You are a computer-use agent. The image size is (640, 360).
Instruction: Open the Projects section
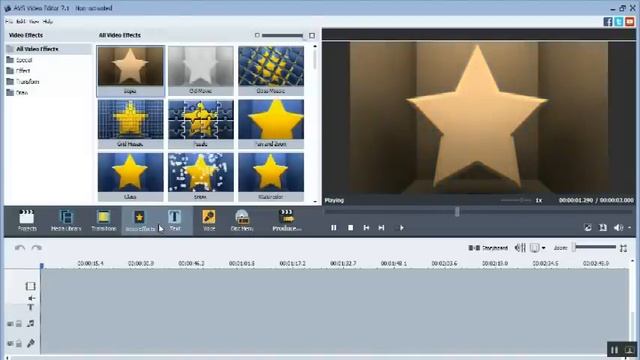pos(27,220)
